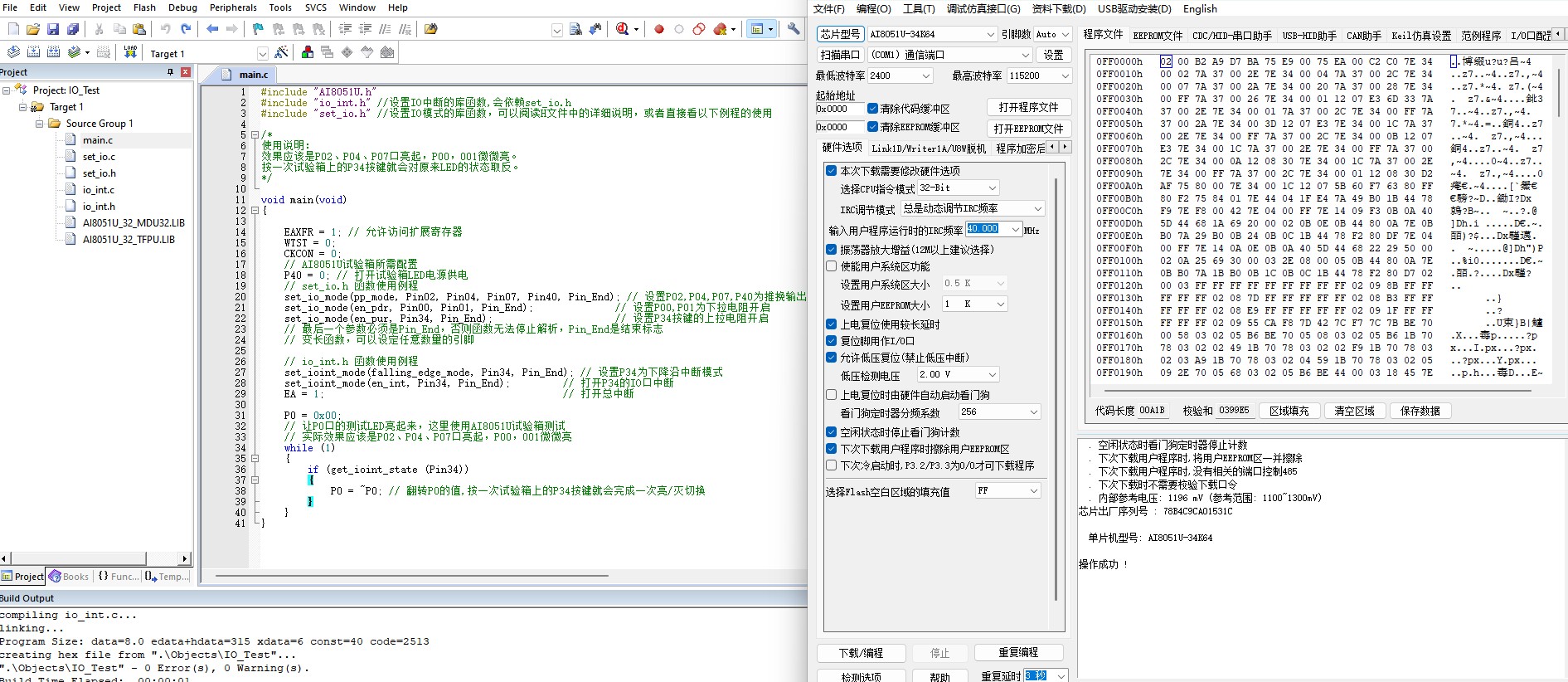This screenshot has height=682, width=1568.
Task: Click the Indent selection icon
Action: [x=346, y=29]
